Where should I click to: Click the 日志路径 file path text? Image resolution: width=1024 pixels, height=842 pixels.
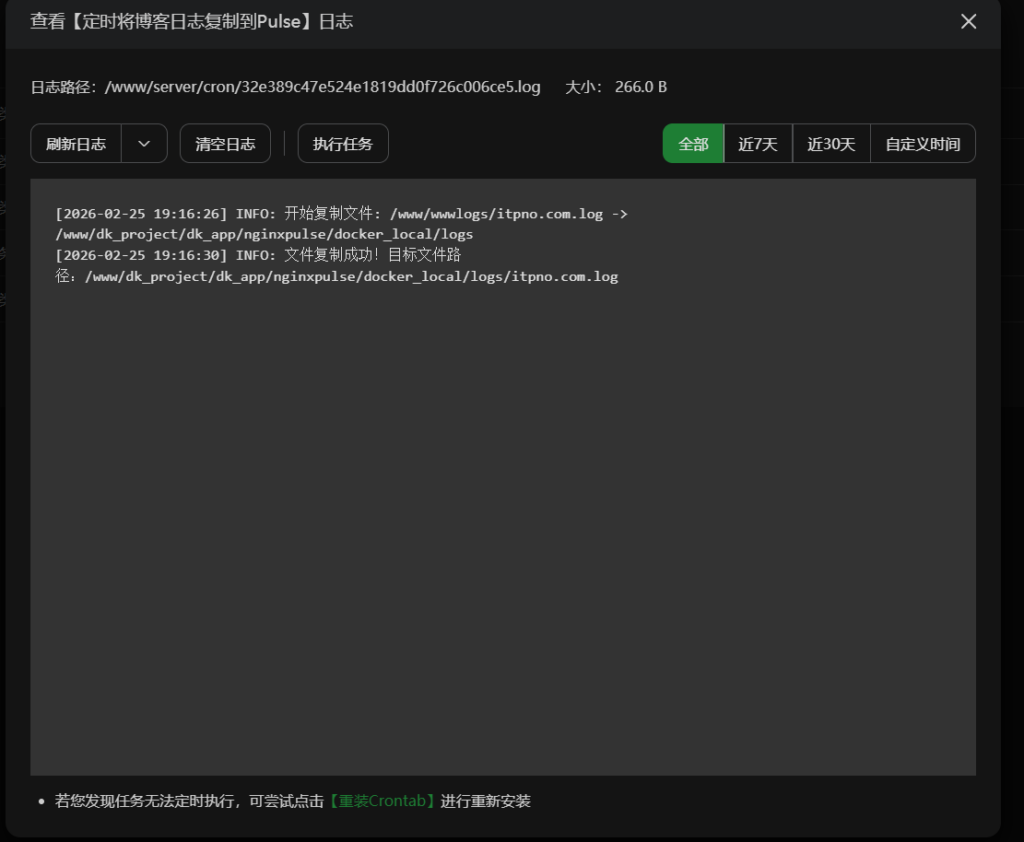coord(322,87)
